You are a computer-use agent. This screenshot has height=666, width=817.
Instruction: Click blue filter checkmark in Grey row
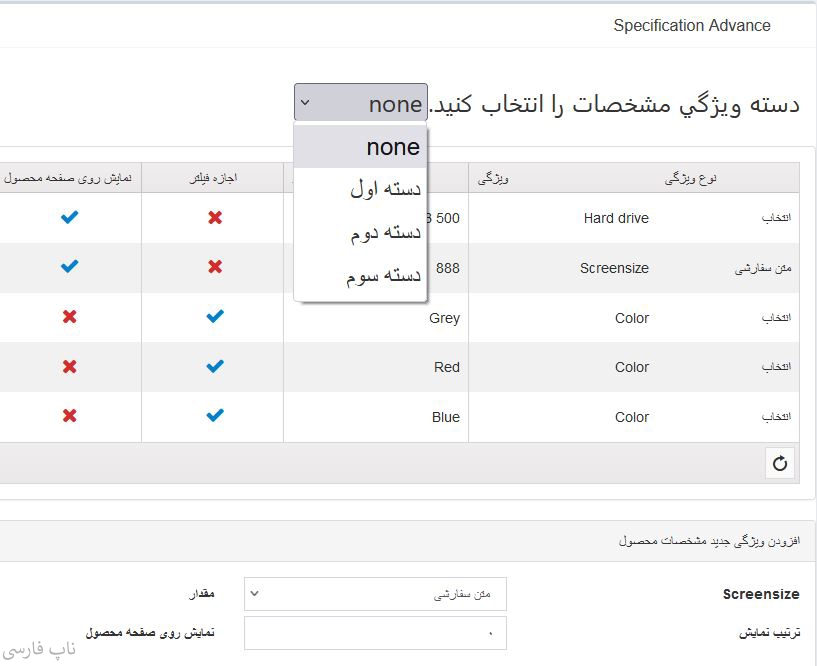coord(214,317)
